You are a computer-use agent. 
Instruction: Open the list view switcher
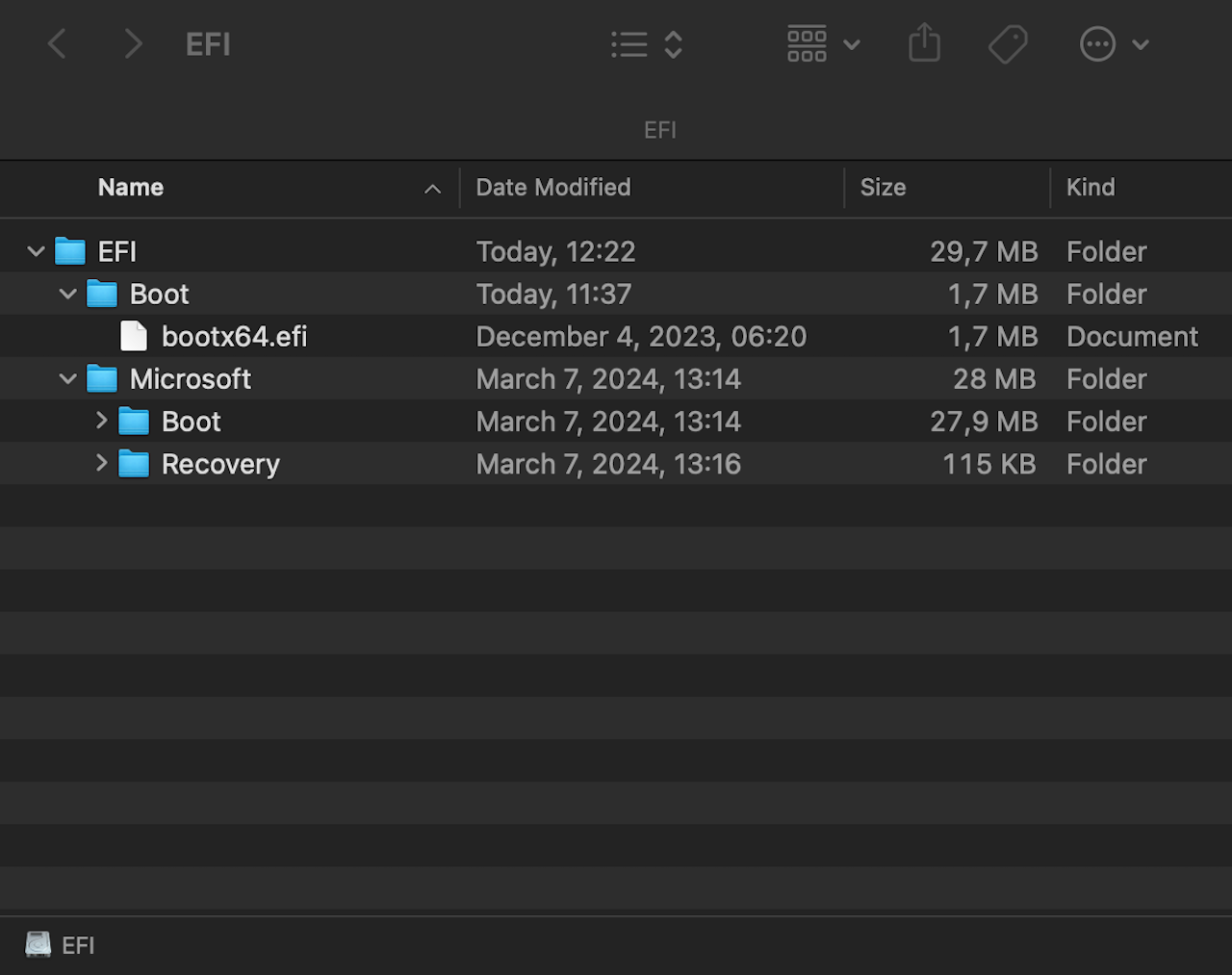click(647, 44)
